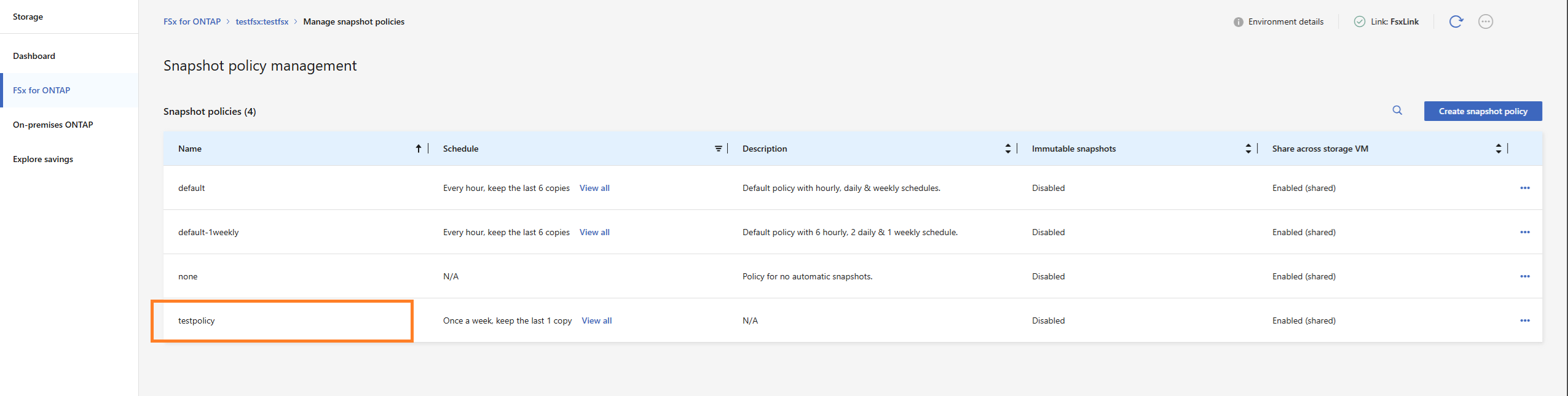The width and height of the screenshot is (1568, 396).
Task: Open actions menu for the testpolicy row
Action: point(1524,320)
